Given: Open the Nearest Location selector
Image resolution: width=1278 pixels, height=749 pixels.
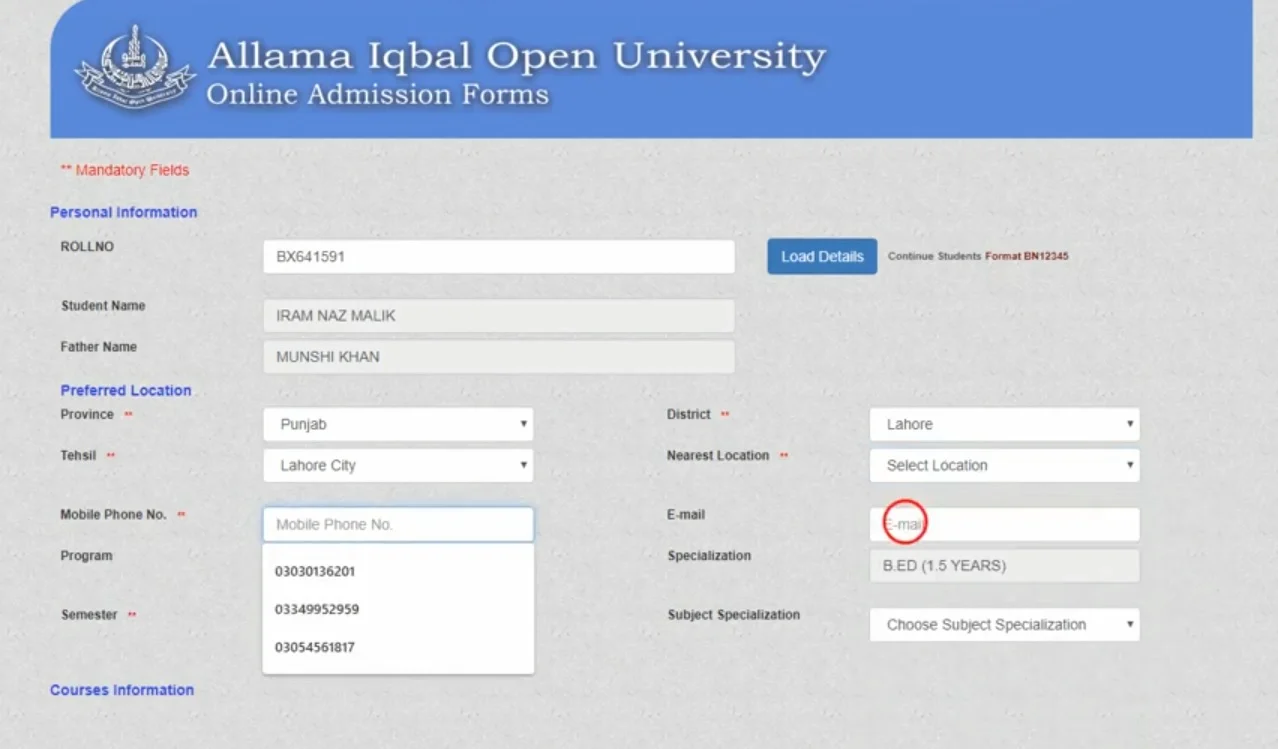Looking at the screenshot, I should pos(1004,465).
